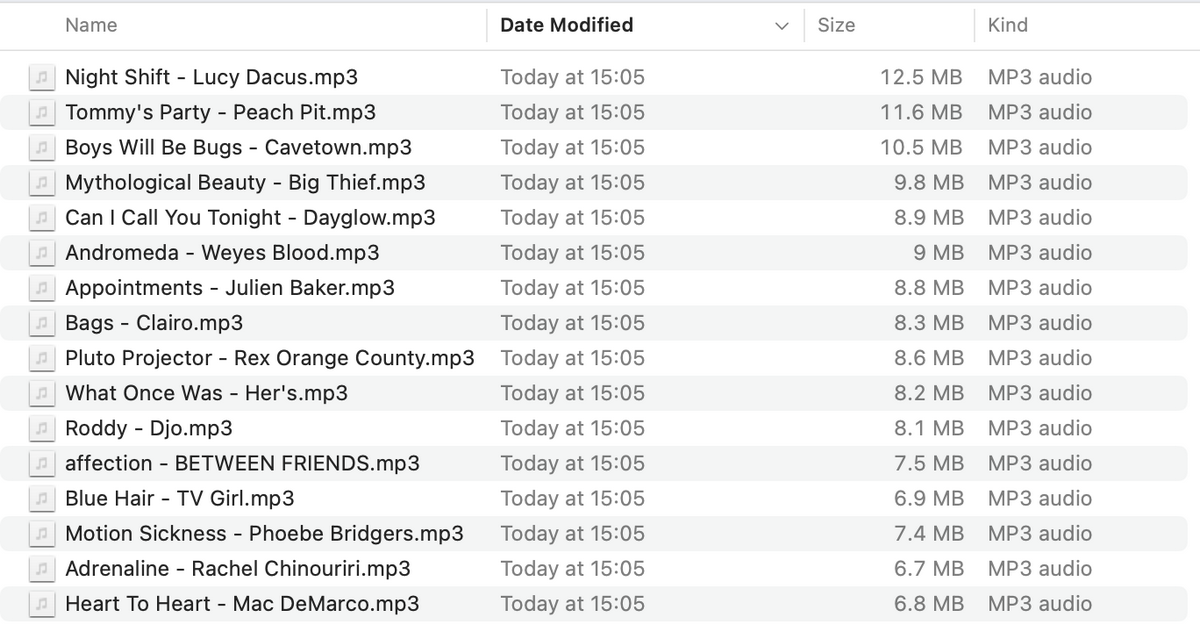Image resolution: width=1200 pixels, height=625 pixels.
Task: Sort files by the Size column header
Action: [x=836, y=25]
